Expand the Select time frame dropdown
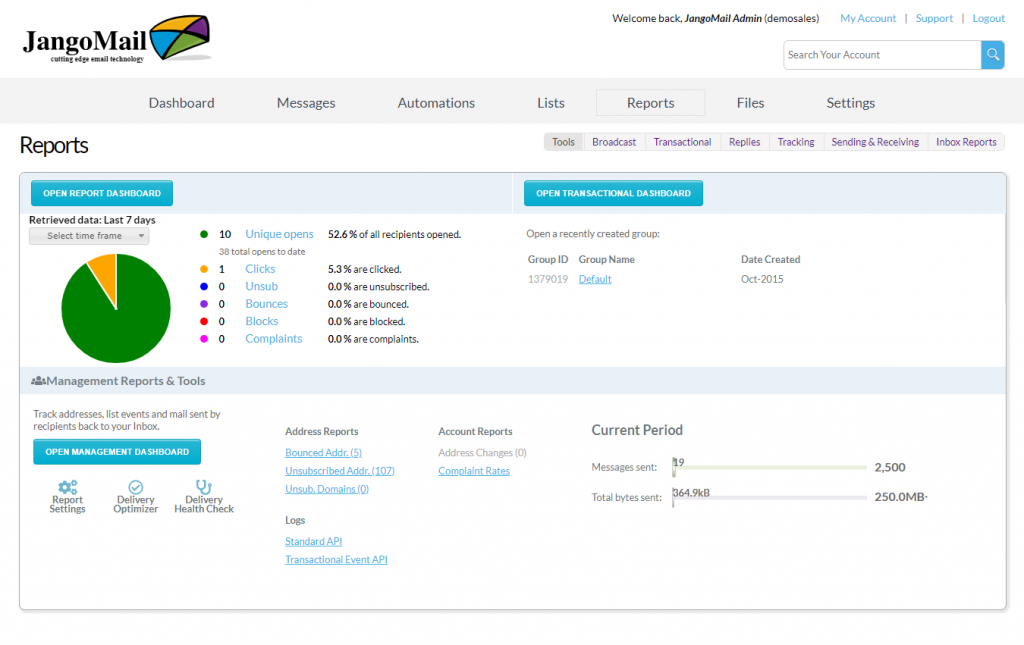1024x645 pixels. 89,236
